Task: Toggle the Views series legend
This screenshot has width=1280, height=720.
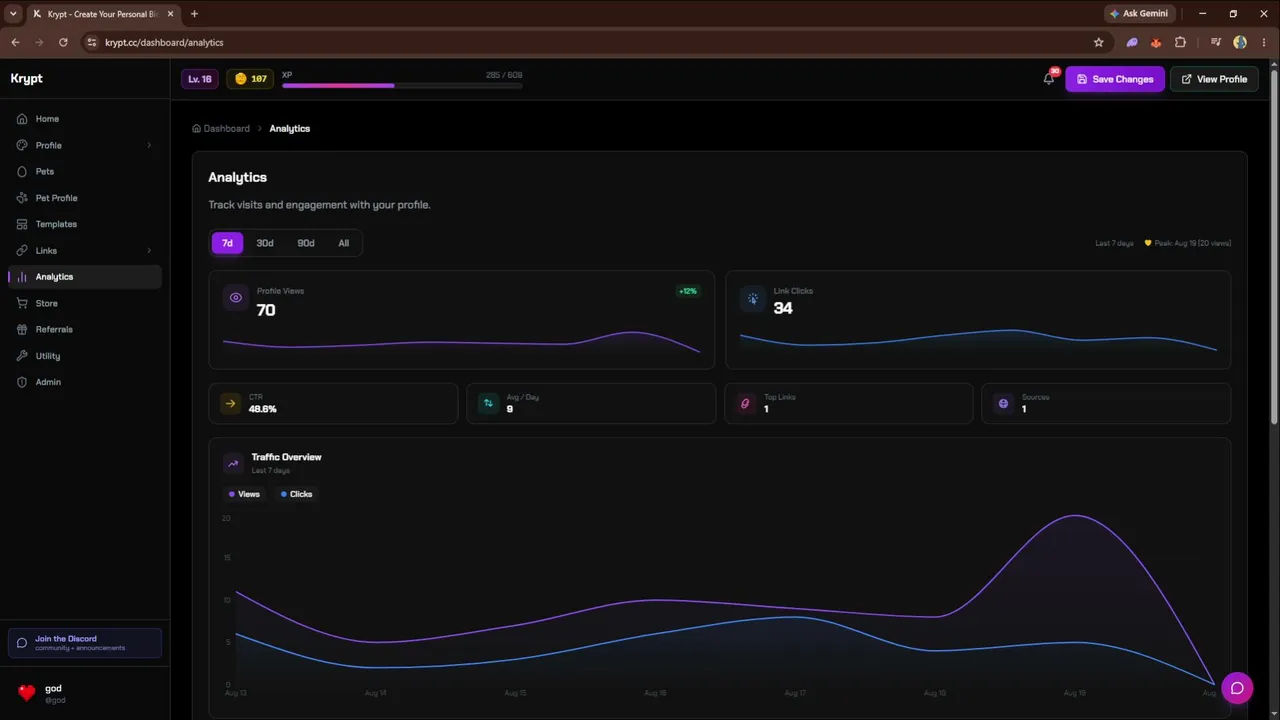Action: point(244,494)
